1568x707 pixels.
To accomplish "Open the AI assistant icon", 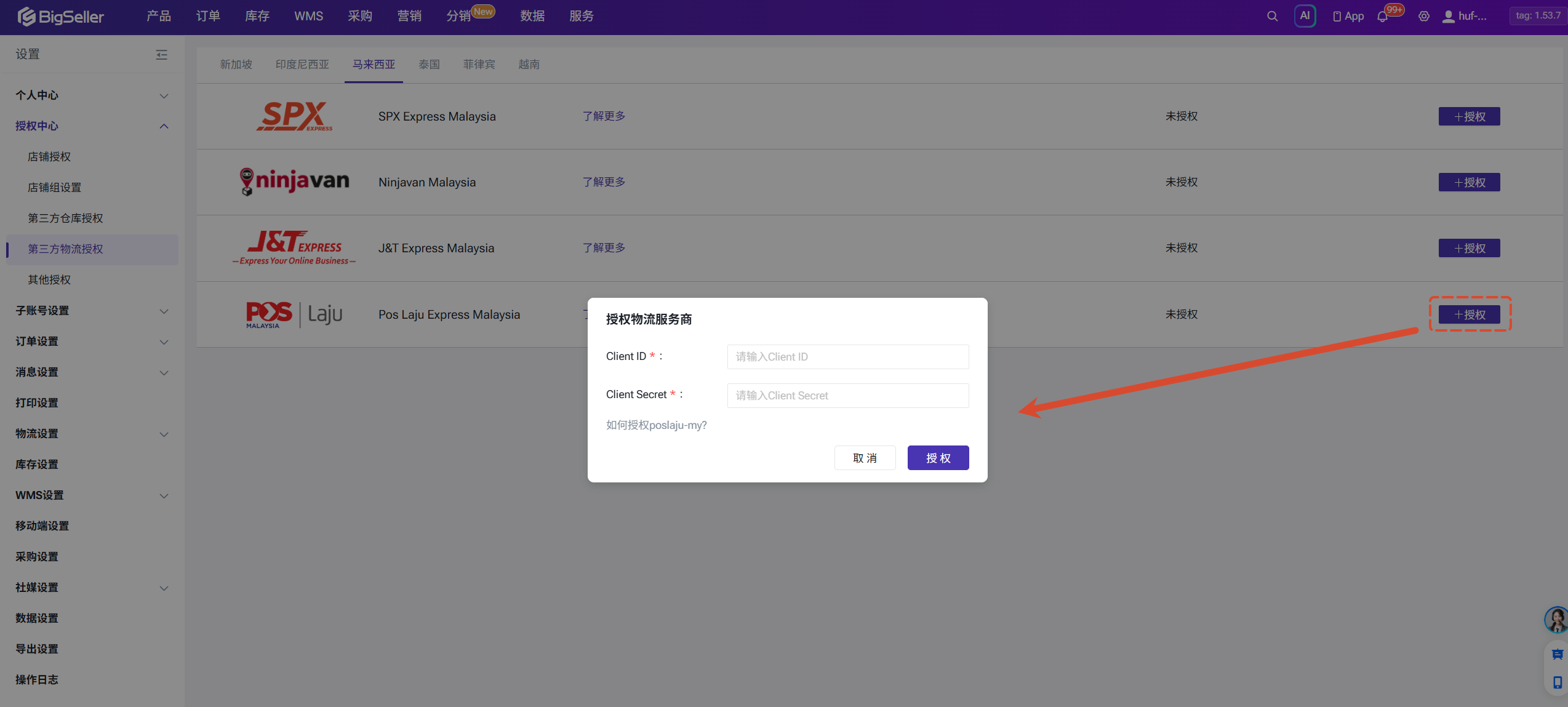I will click(1305, 16).
